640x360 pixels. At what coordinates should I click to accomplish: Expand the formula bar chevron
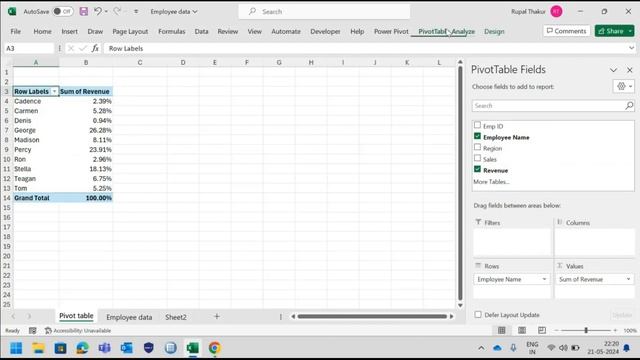click(x=631, y=48)
